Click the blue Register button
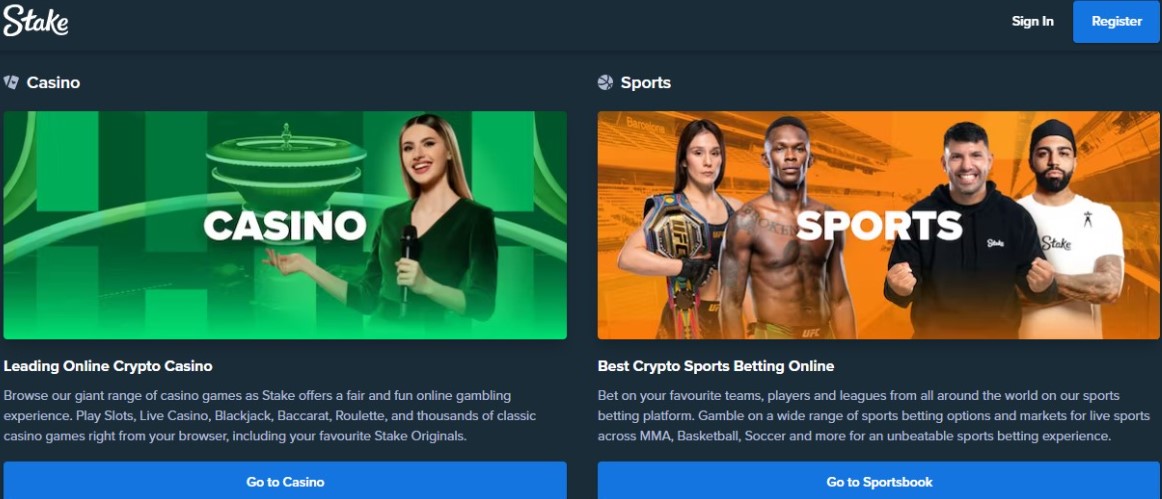 point(1116,22)
